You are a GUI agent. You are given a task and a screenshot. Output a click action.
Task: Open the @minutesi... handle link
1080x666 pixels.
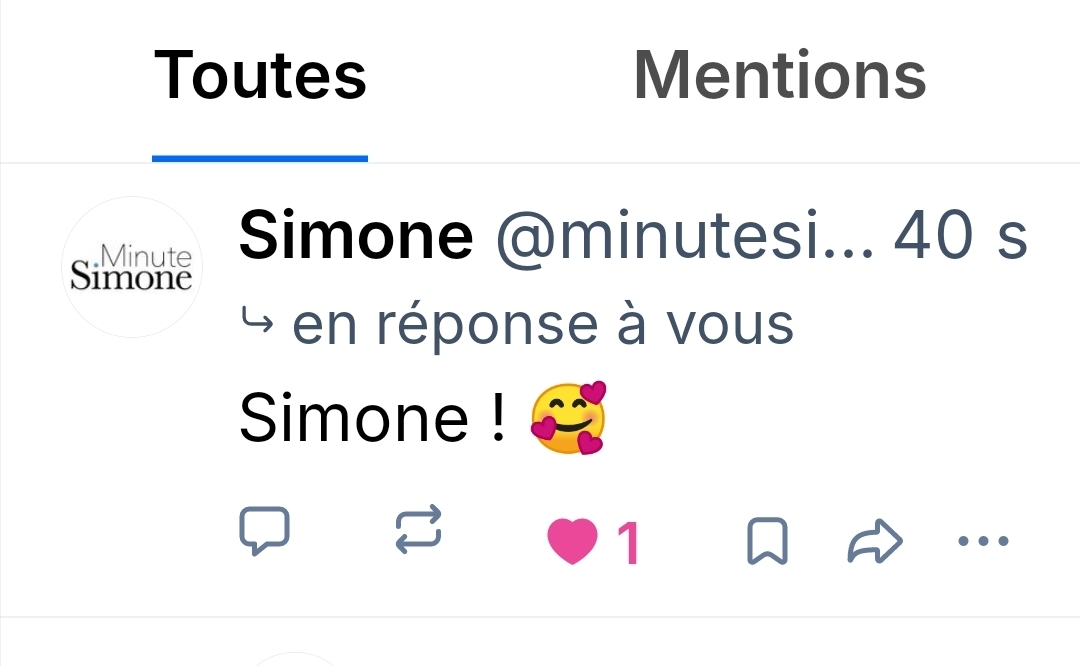click(x=684, y=237)
